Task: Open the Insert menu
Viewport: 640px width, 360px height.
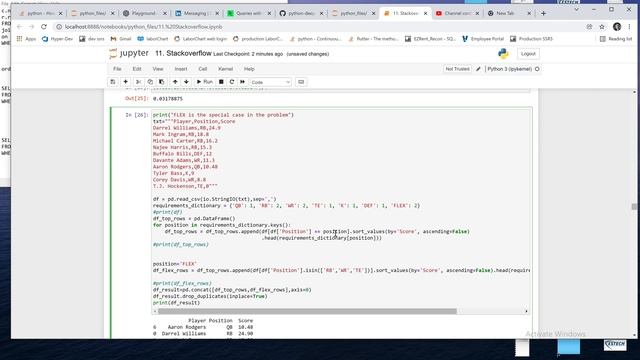Action: (181, 69)
